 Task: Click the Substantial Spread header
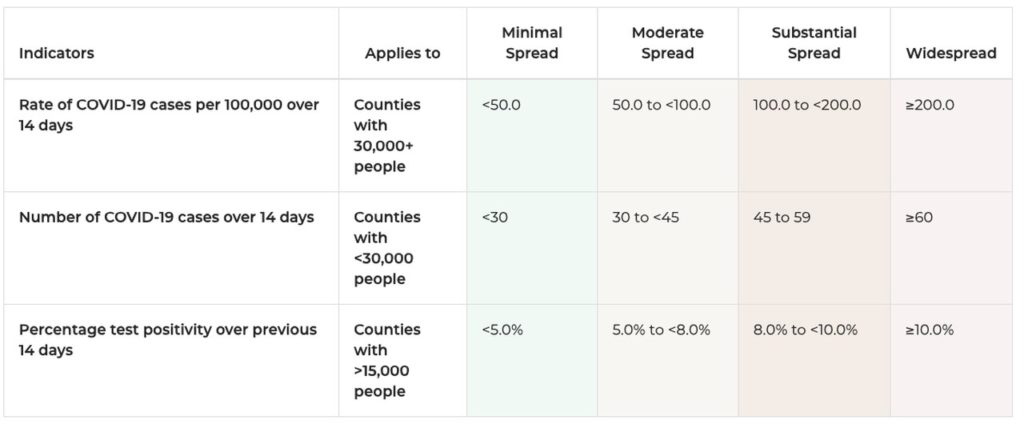point(814,43)
